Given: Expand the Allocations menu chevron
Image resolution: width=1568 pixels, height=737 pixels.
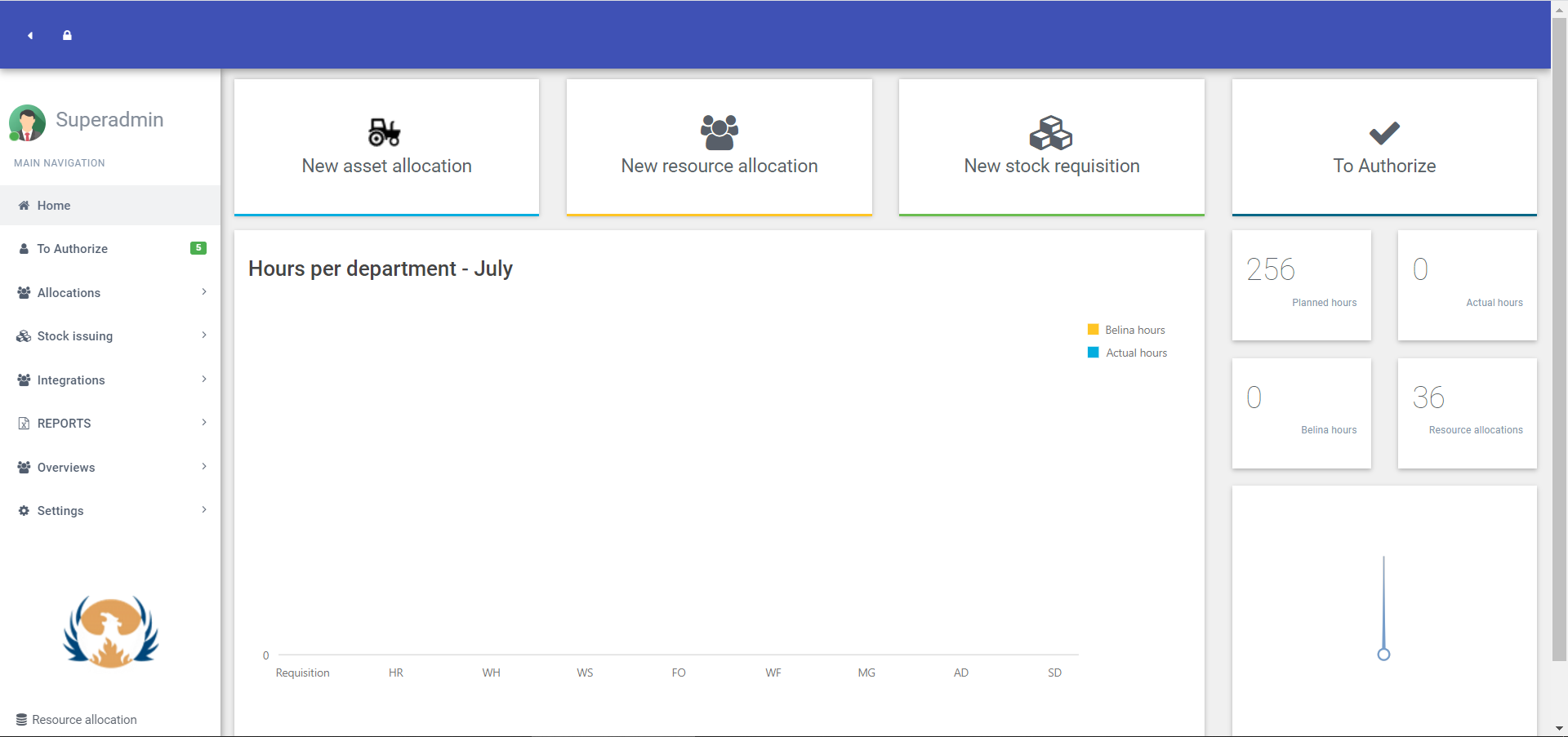Looking at the screenshot, I should (x=204, y=291).
